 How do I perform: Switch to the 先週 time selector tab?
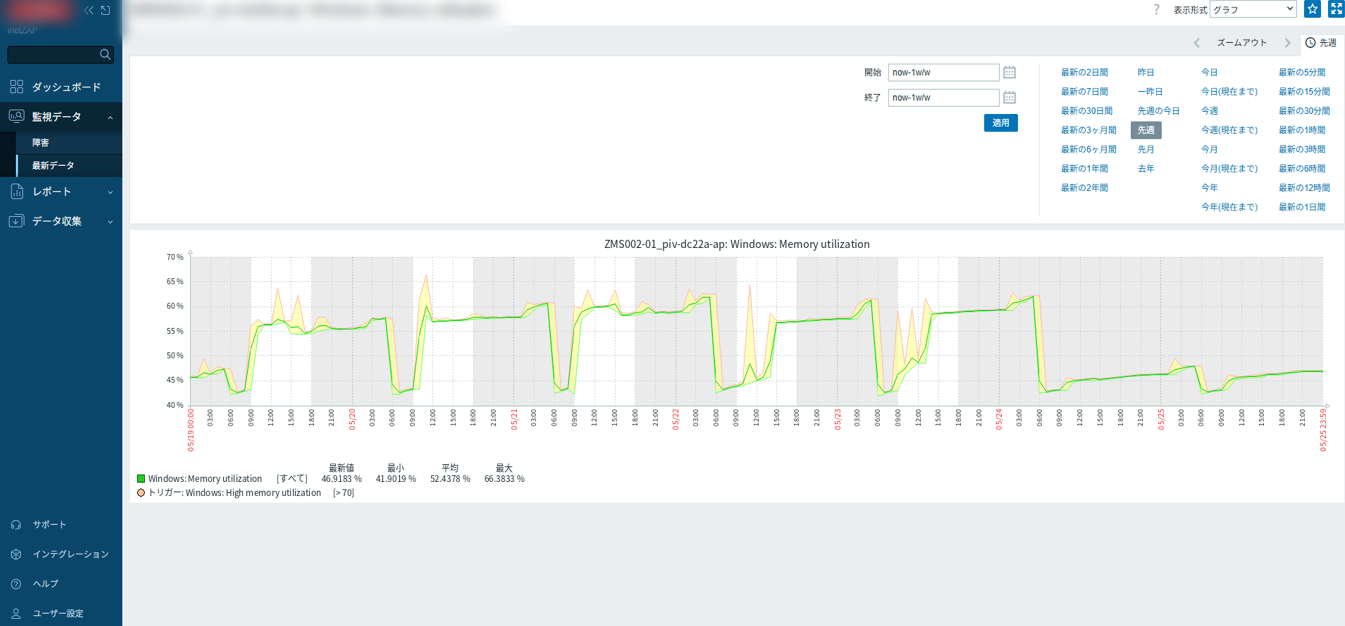1321,43
